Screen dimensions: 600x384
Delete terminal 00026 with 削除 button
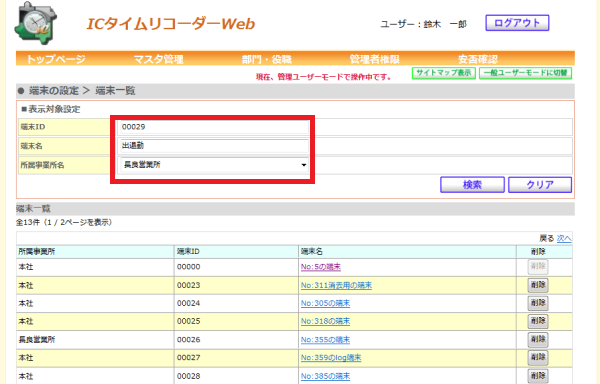pyautogui.click(x=538, y=339)
